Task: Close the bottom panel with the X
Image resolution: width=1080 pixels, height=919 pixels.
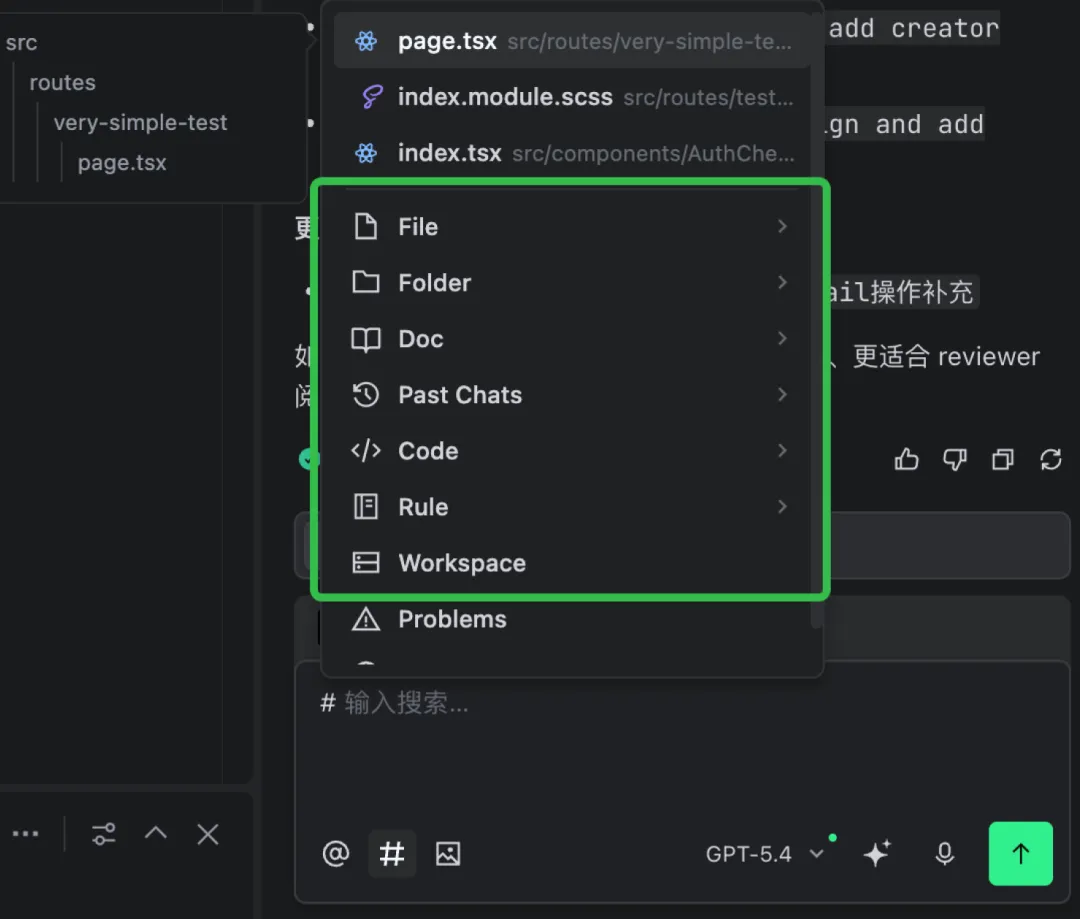Action: pos(207,834)
